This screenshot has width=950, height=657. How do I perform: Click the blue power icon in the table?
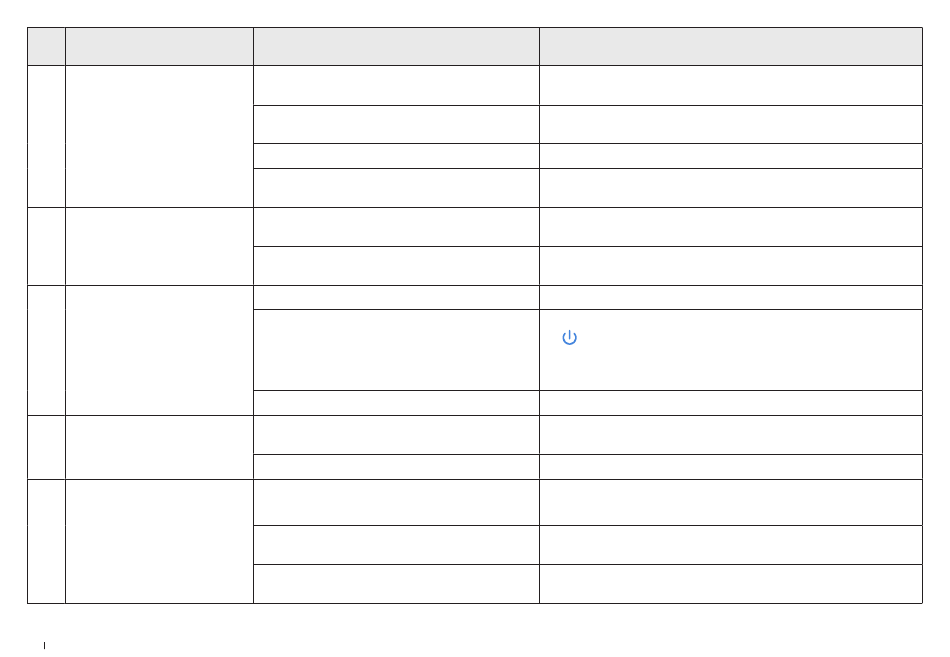click(x=570, y=338)
